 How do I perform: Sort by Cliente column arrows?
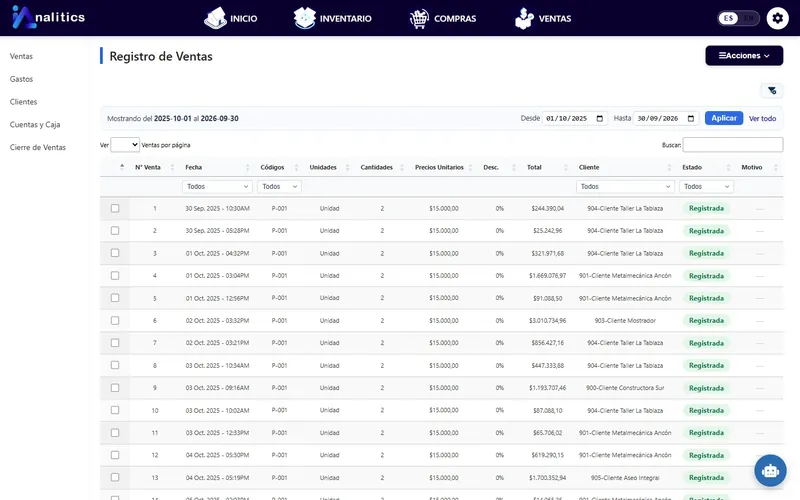pos(669,167)
